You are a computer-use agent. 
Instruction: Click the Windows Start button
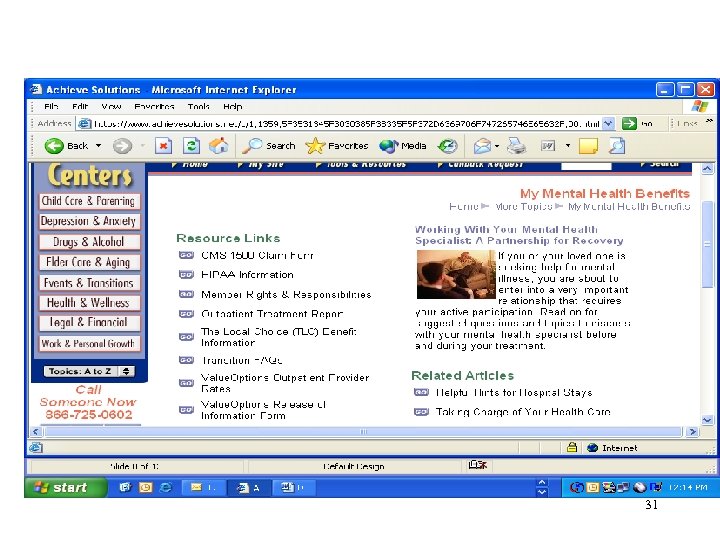point(66,487)
